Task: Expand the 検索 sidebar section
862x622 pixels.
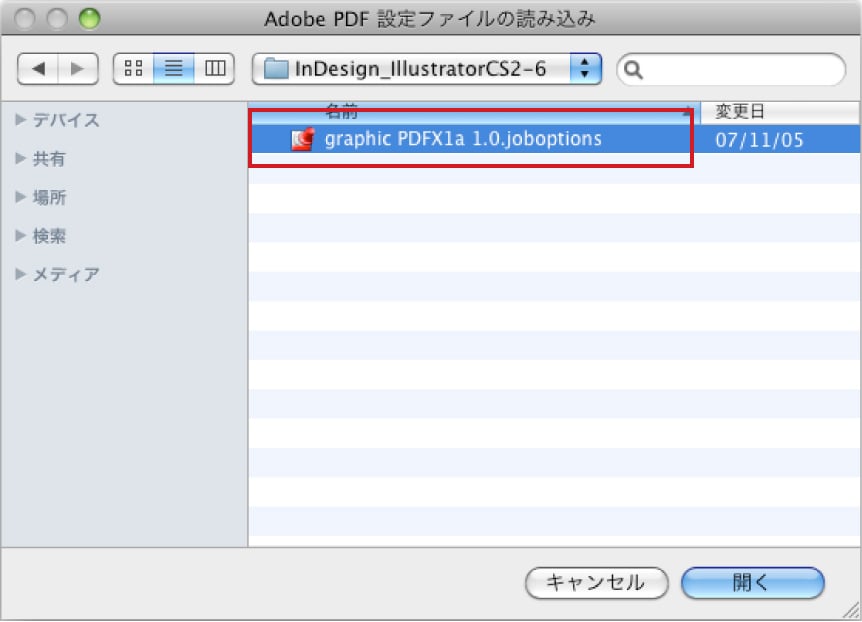Action: pyautogui.click(x=21, y=236)
